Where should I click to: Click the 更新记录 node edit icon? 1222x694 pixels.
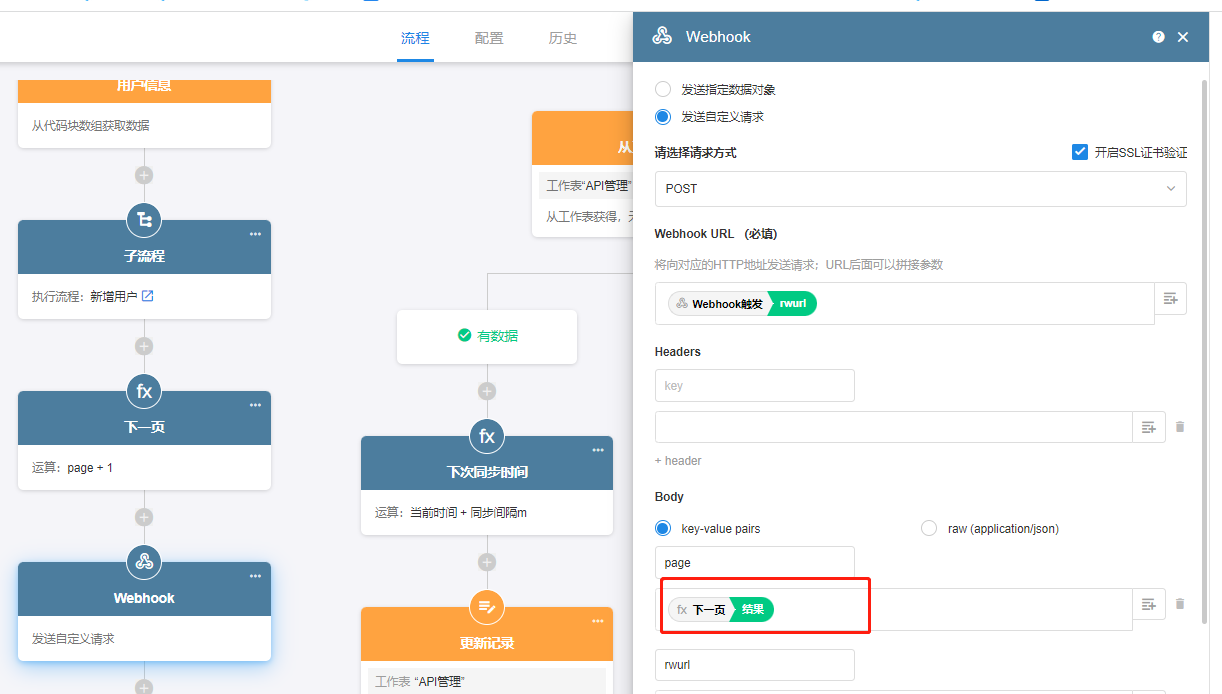487,607
